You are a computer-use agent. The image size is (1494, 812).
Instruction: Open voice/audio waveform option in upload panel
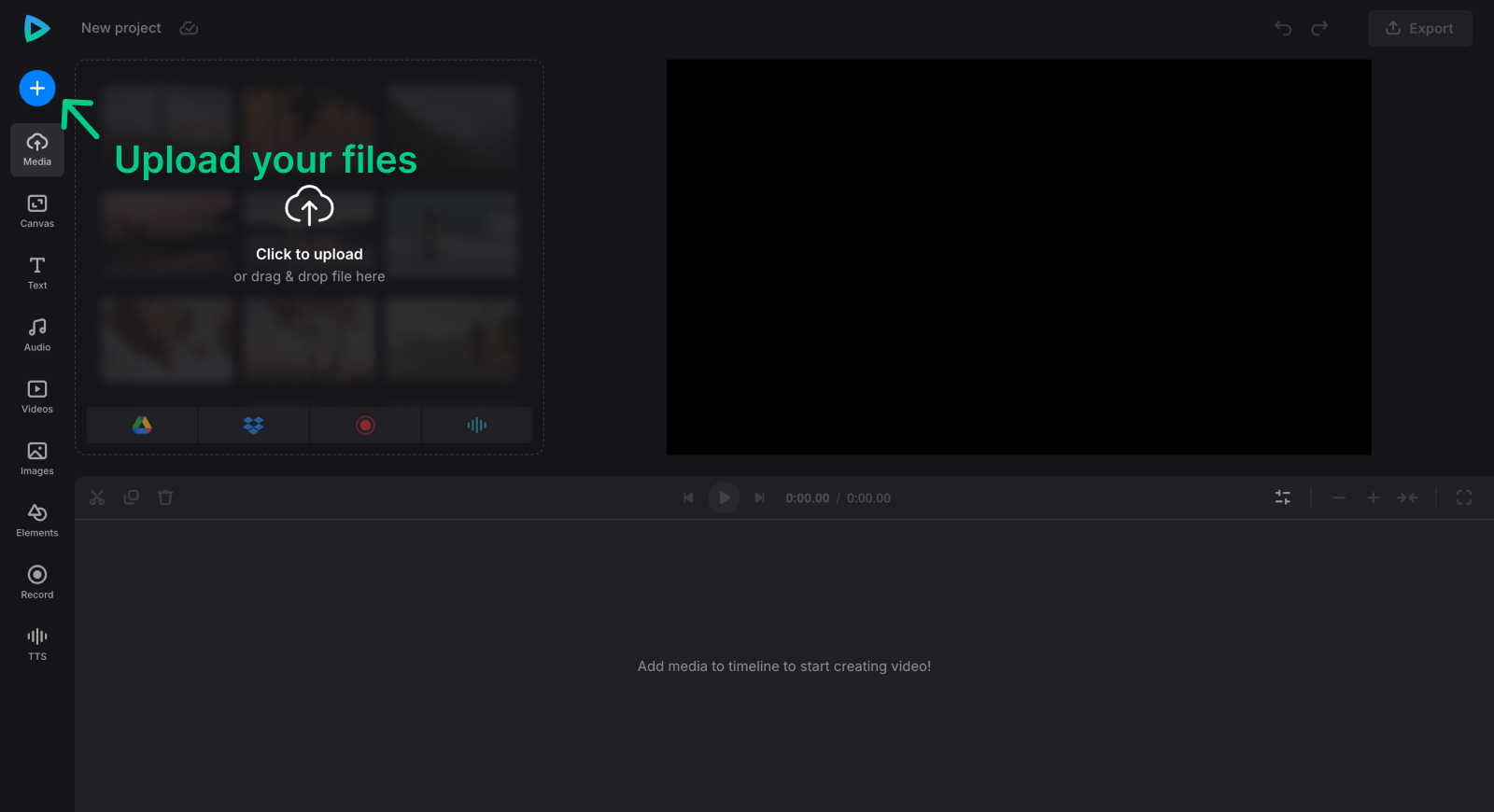point(477,425)
